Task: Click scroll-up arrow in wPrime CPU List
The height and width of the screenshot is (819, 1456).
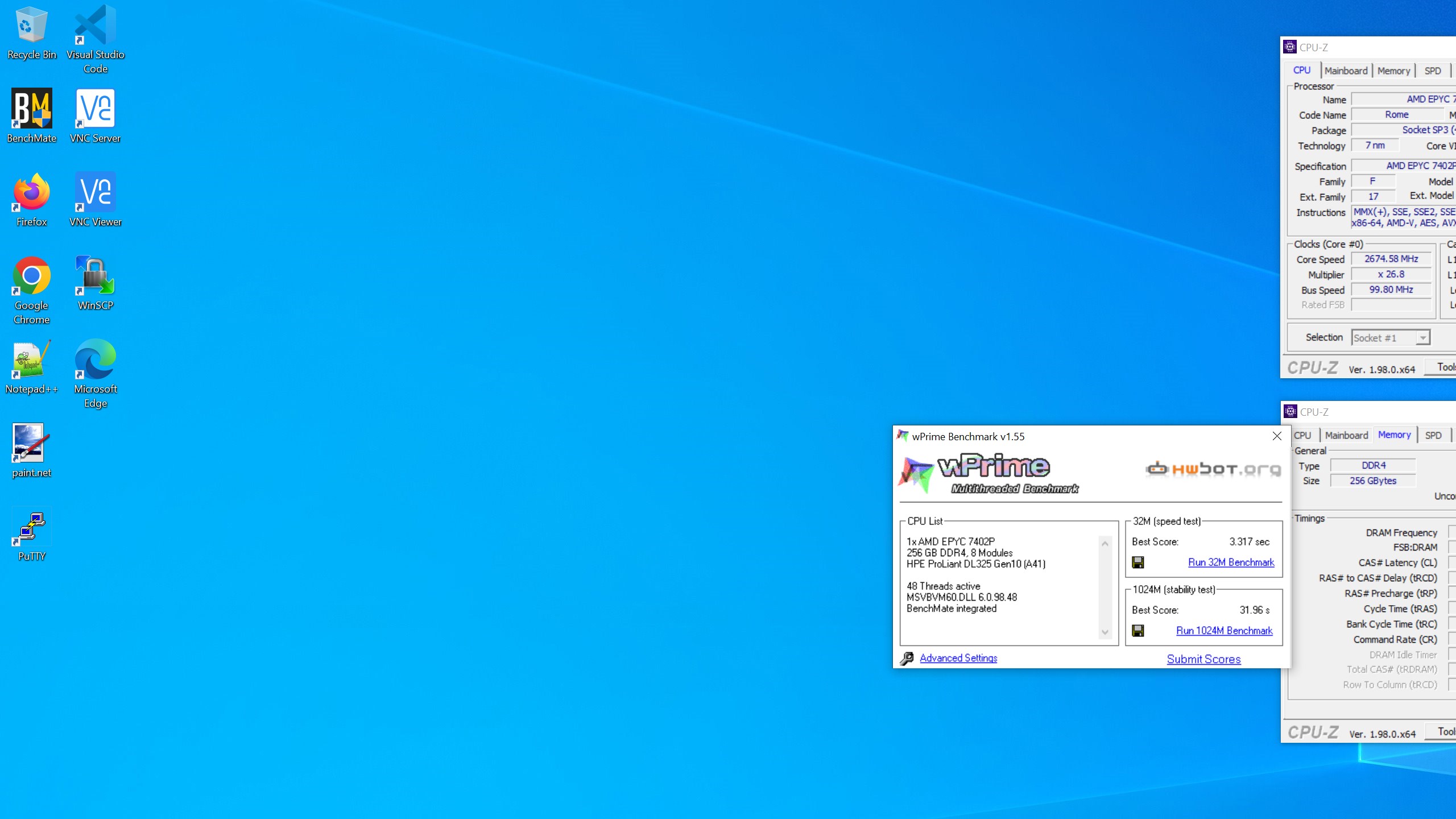Action: (1105, 544)
